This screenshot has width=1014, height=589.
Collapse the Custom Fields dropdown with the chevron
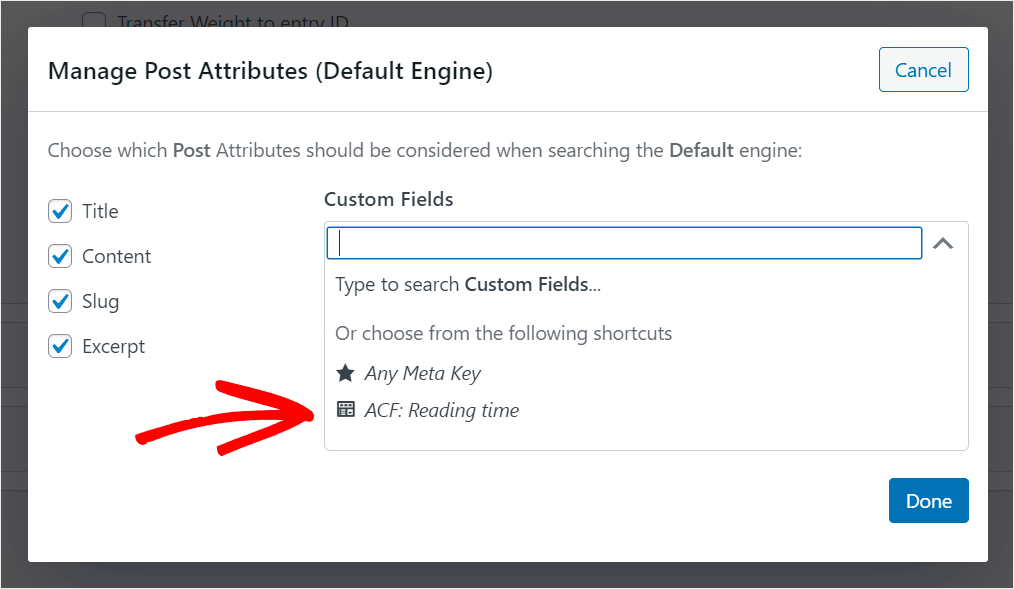(943, 244)
